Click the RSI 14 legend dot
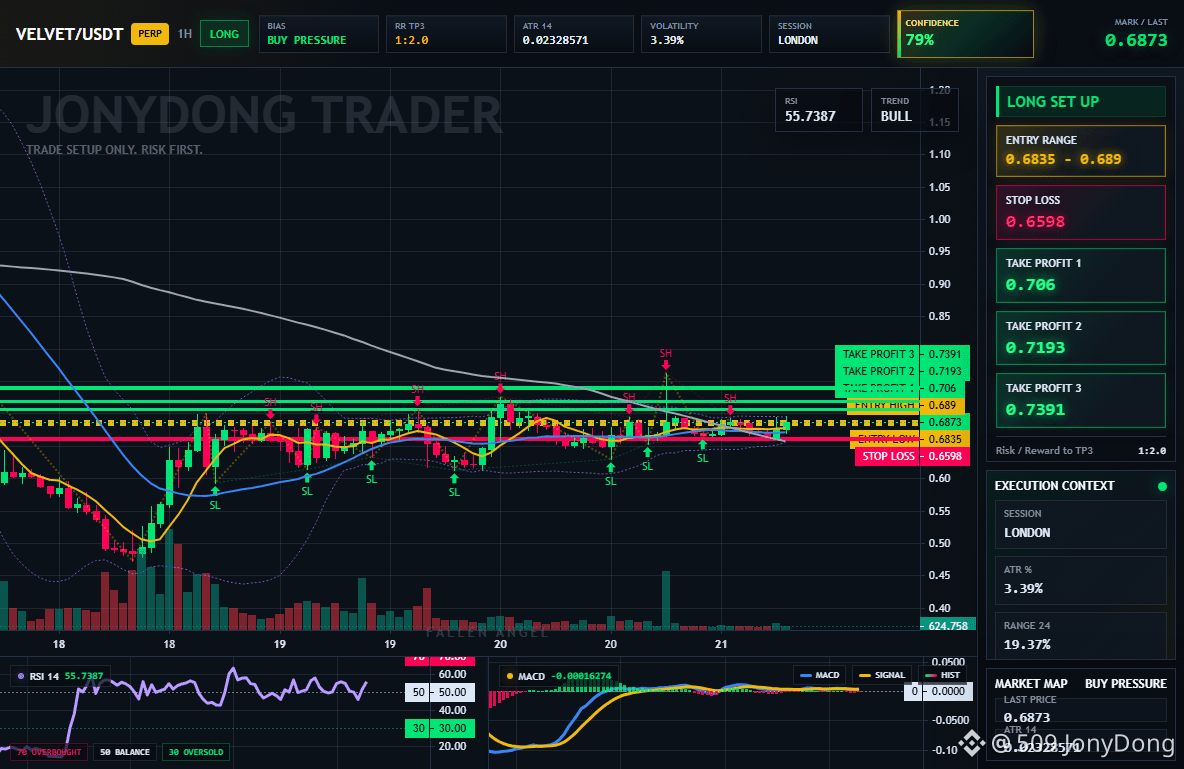 click(x=20, y=676)
